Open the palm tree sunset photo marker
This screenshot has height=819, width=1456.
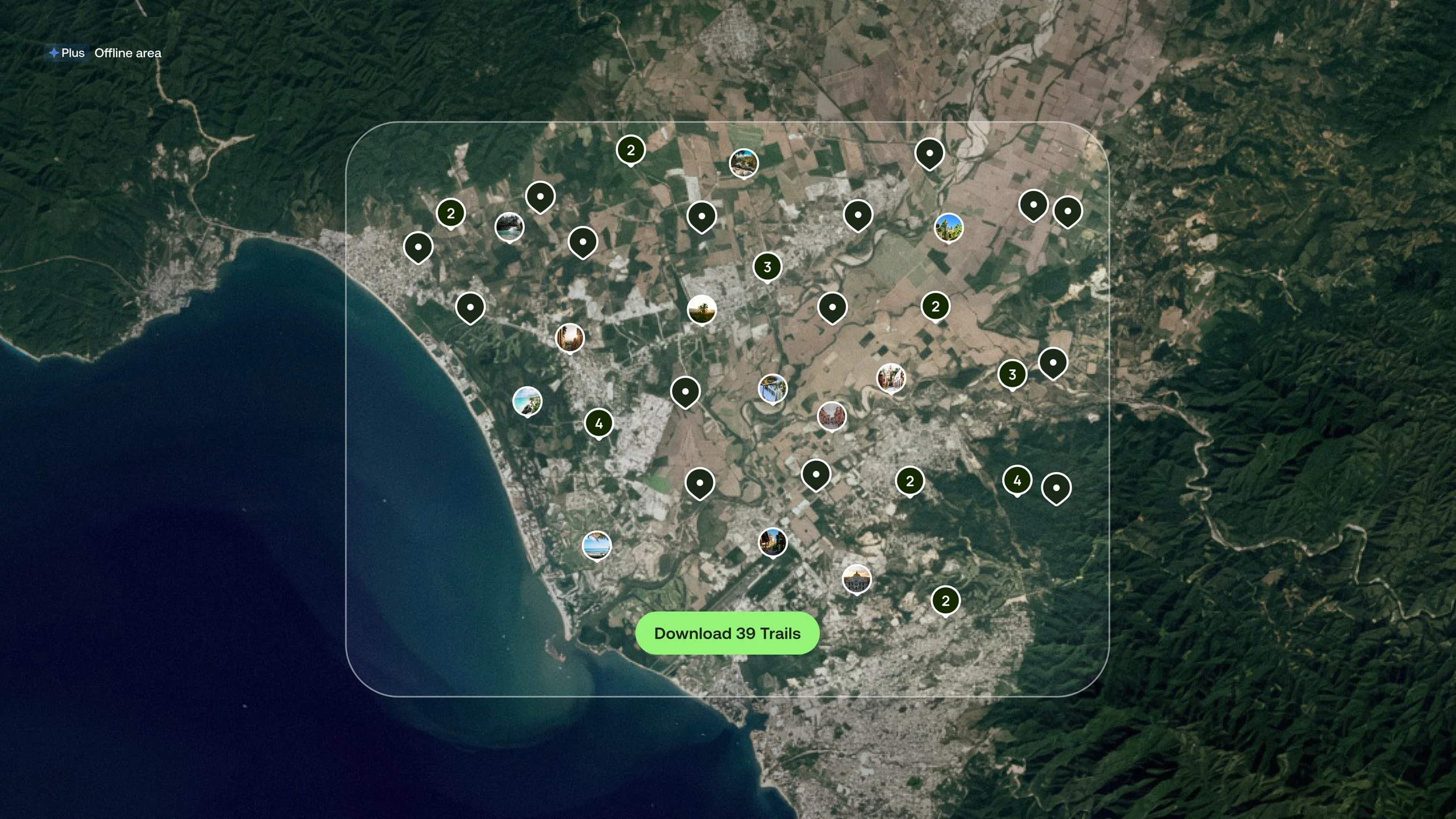coord(701,309)
